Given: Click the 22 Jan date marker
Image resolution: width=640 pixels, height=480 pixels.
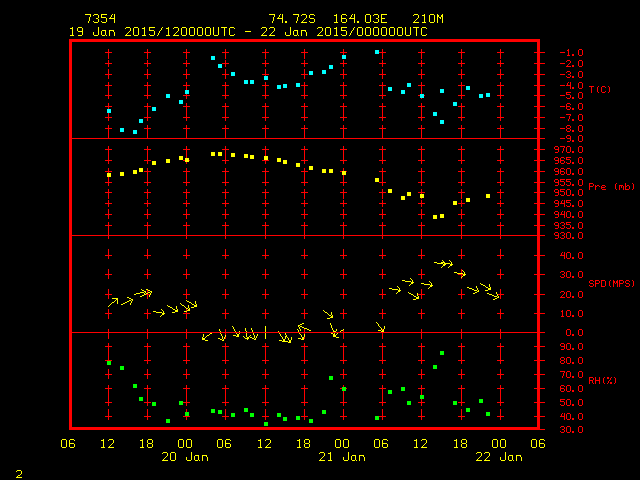Looking at the screenshot, I should 498,457.
